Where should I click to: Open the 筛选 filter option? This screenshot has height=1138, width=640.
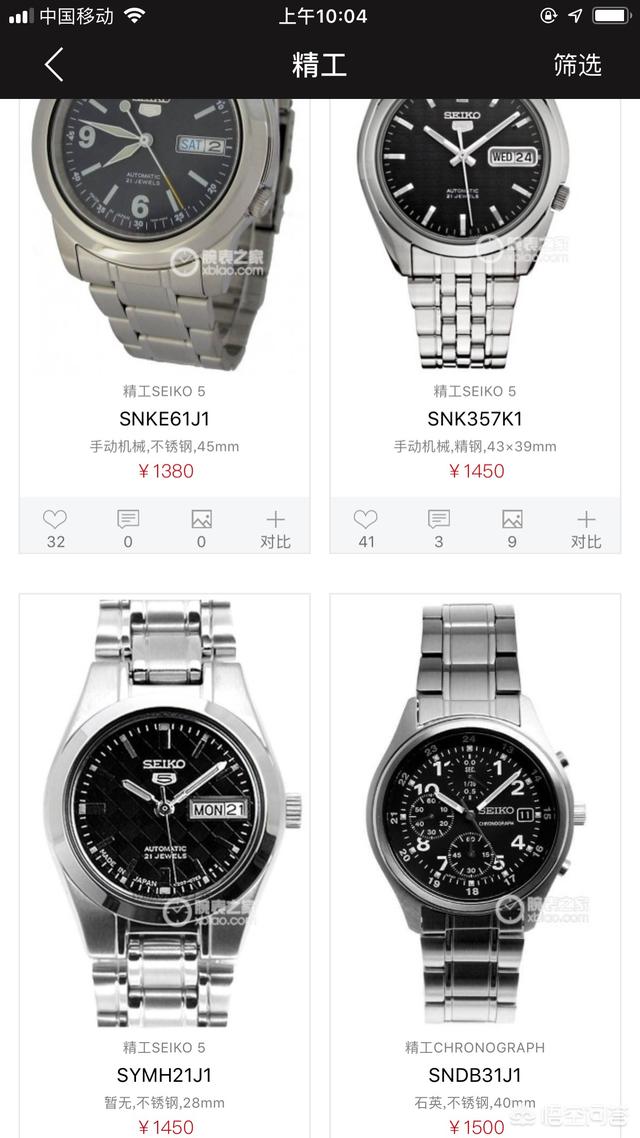pos(577,65)
